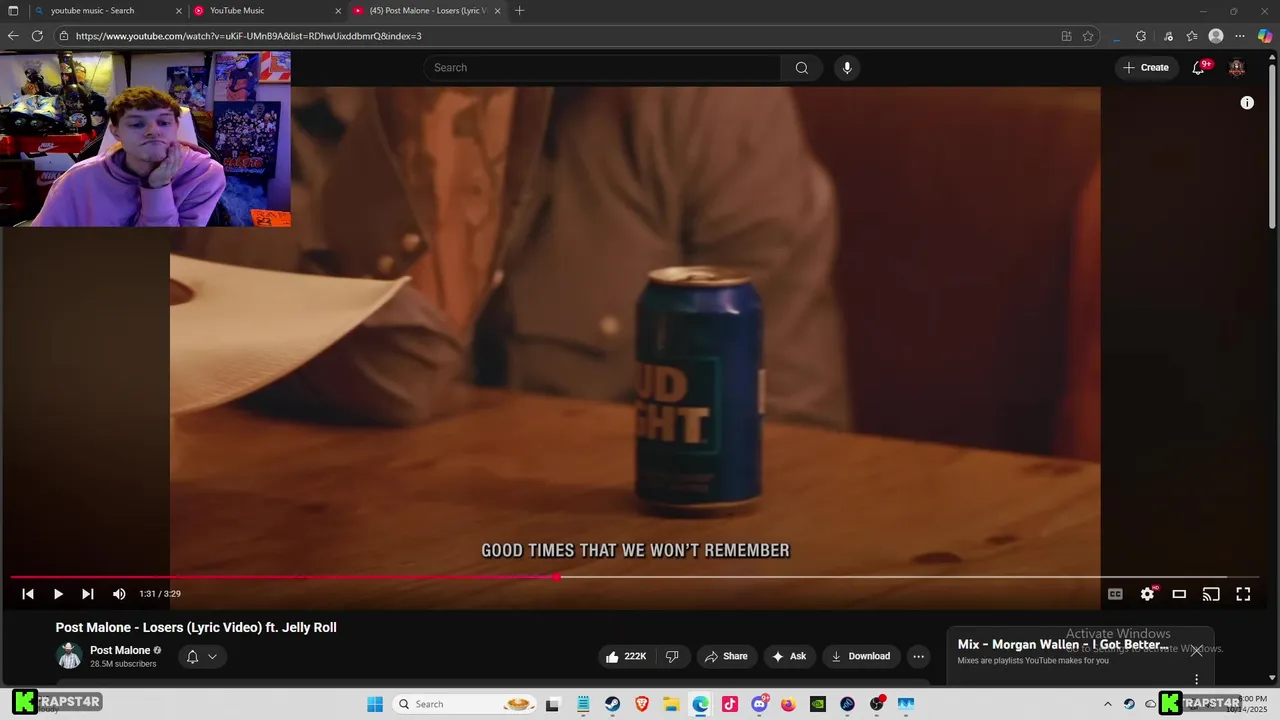Open Copilot in Edge toolbar

click(x=1265, y=36)
